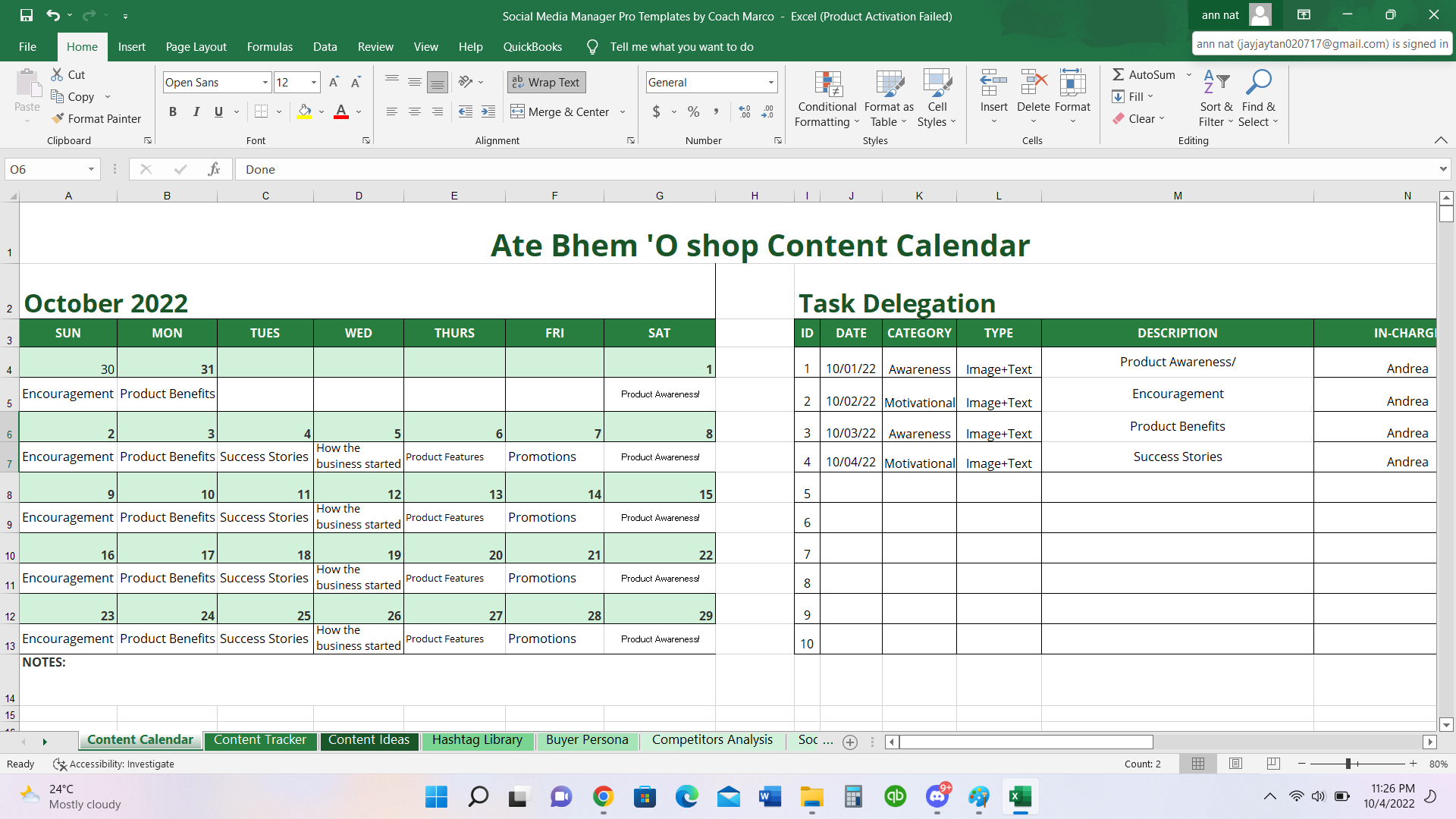Image resolution: width=1456 pixels, height=819 pixels.
Task: Click the Increase Font Size icon
Action: click(334, 82)
